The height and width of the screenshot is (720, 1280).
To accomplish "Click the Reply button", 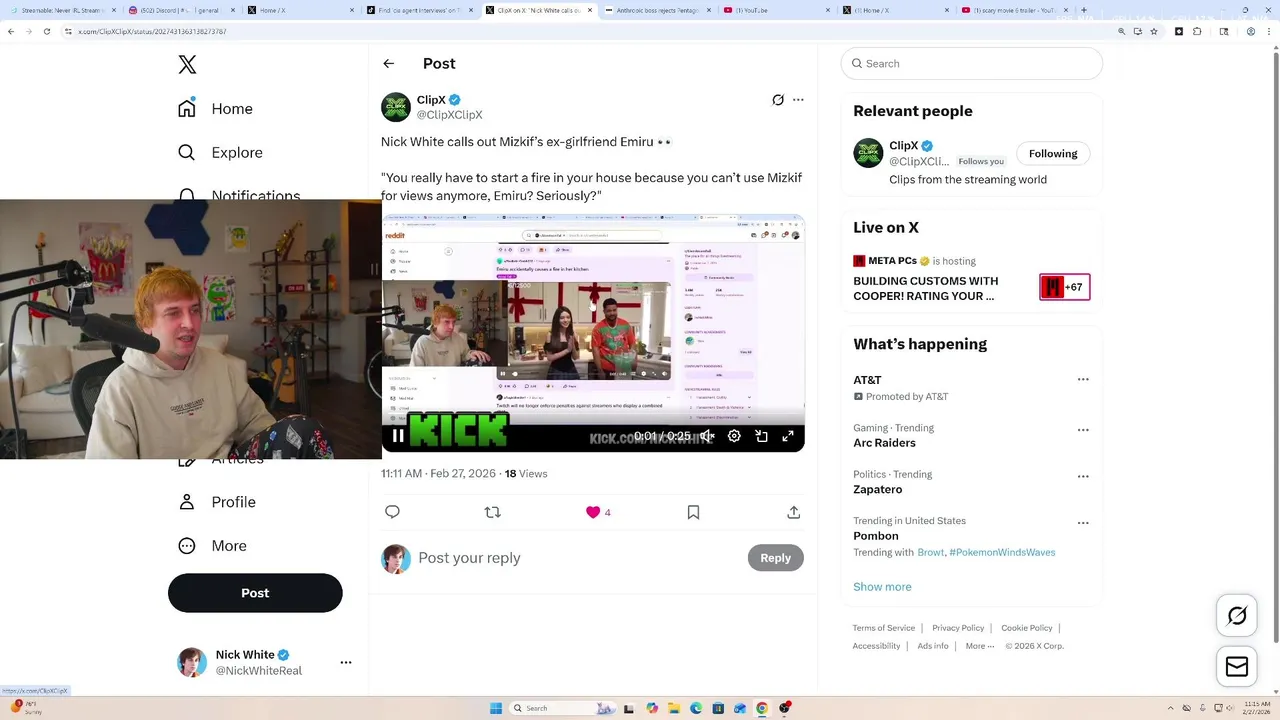I will click(775, 558).
